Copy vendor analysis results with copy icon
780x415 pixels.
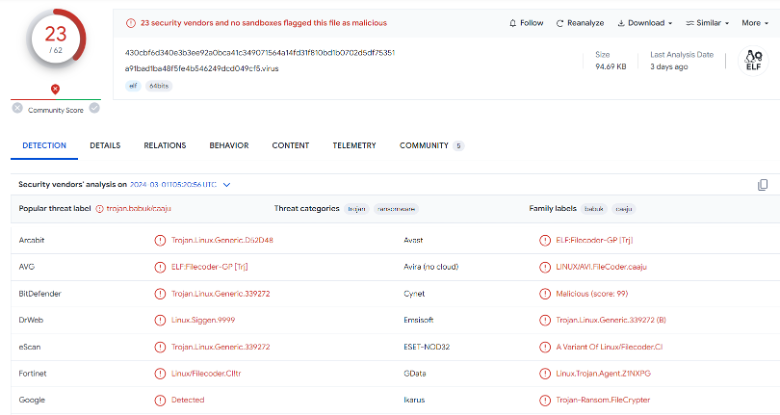tap(763, 185)
